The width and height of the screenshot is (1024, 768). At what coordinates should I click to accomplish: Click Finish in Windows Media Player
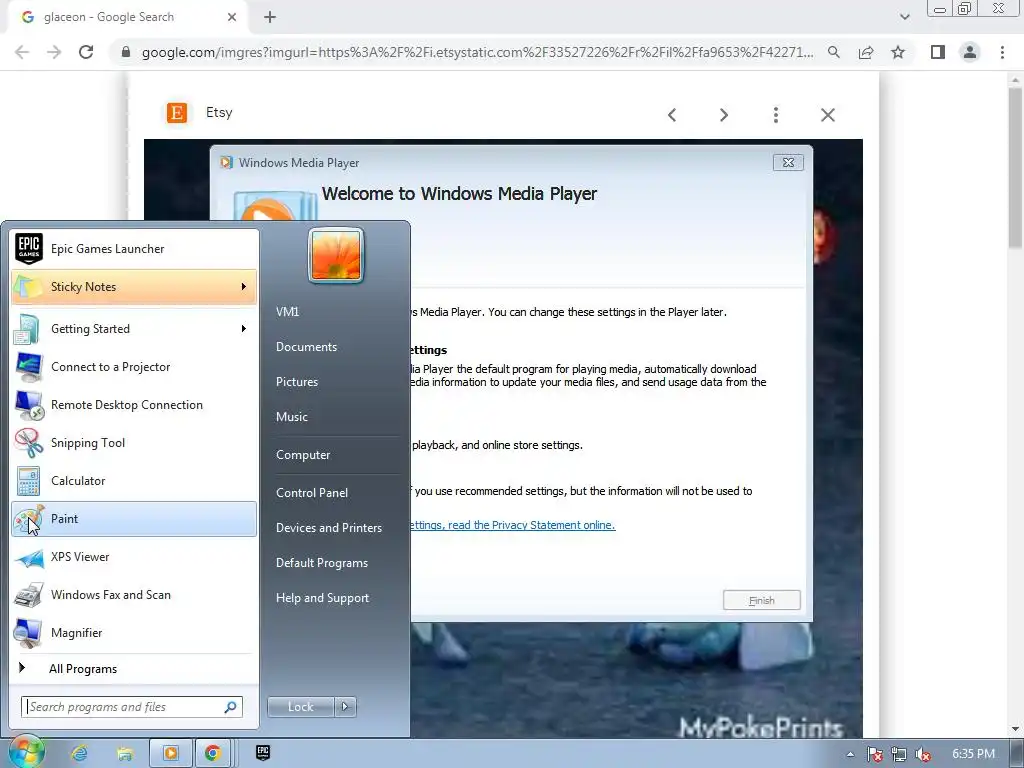[x=761, y=600]
